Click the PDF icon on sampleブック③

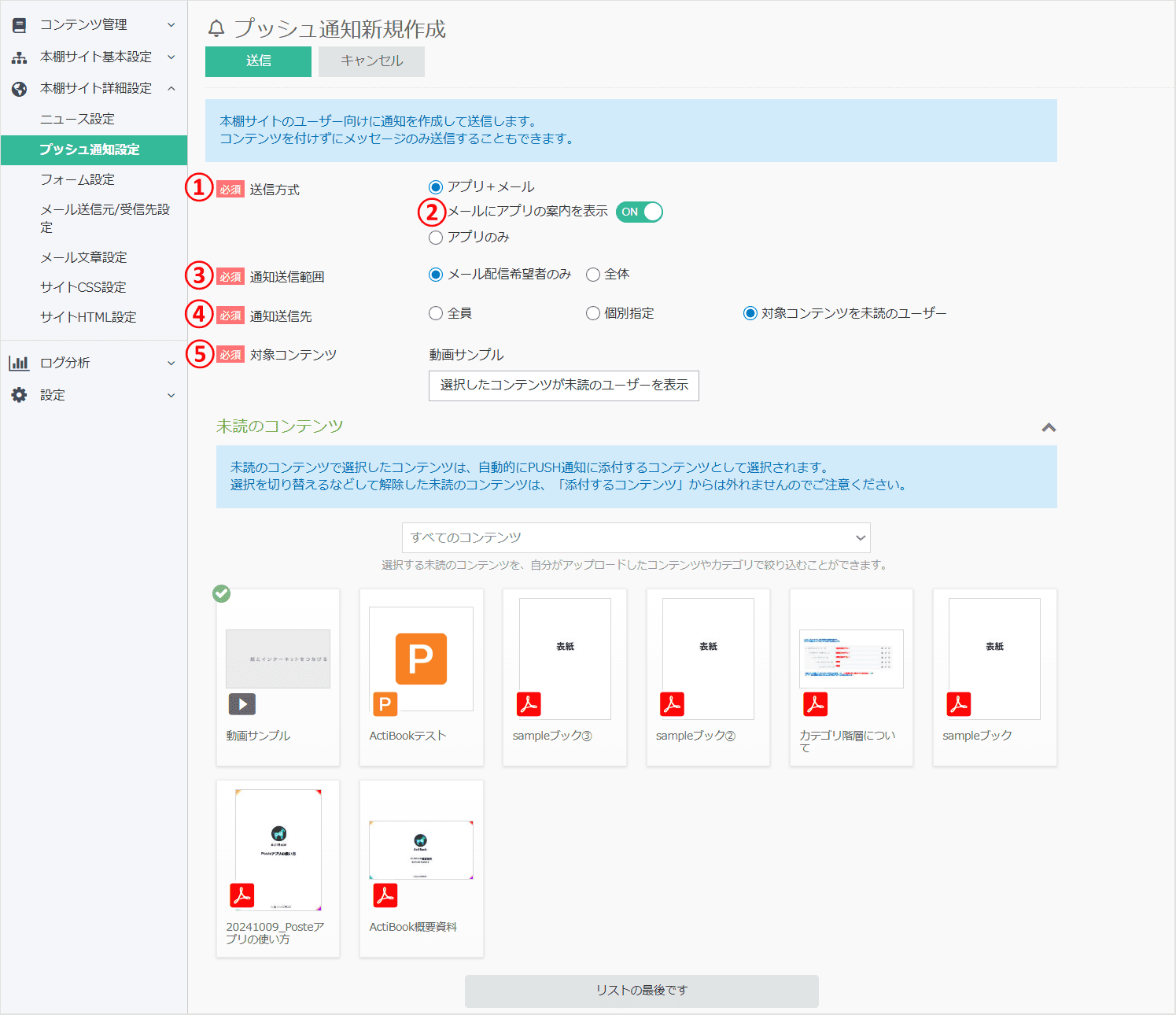[529, 704]
